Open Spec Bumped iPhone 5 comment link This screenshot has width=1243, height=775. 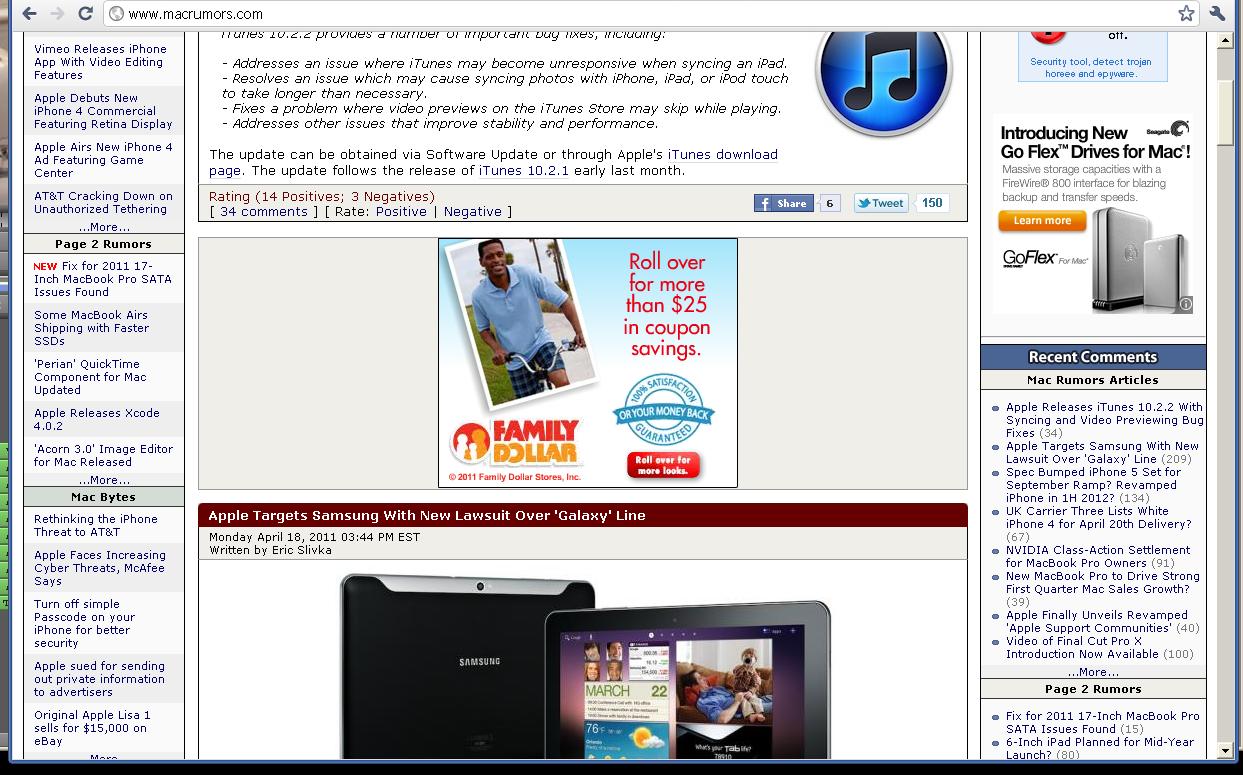tap(1093, 485)
